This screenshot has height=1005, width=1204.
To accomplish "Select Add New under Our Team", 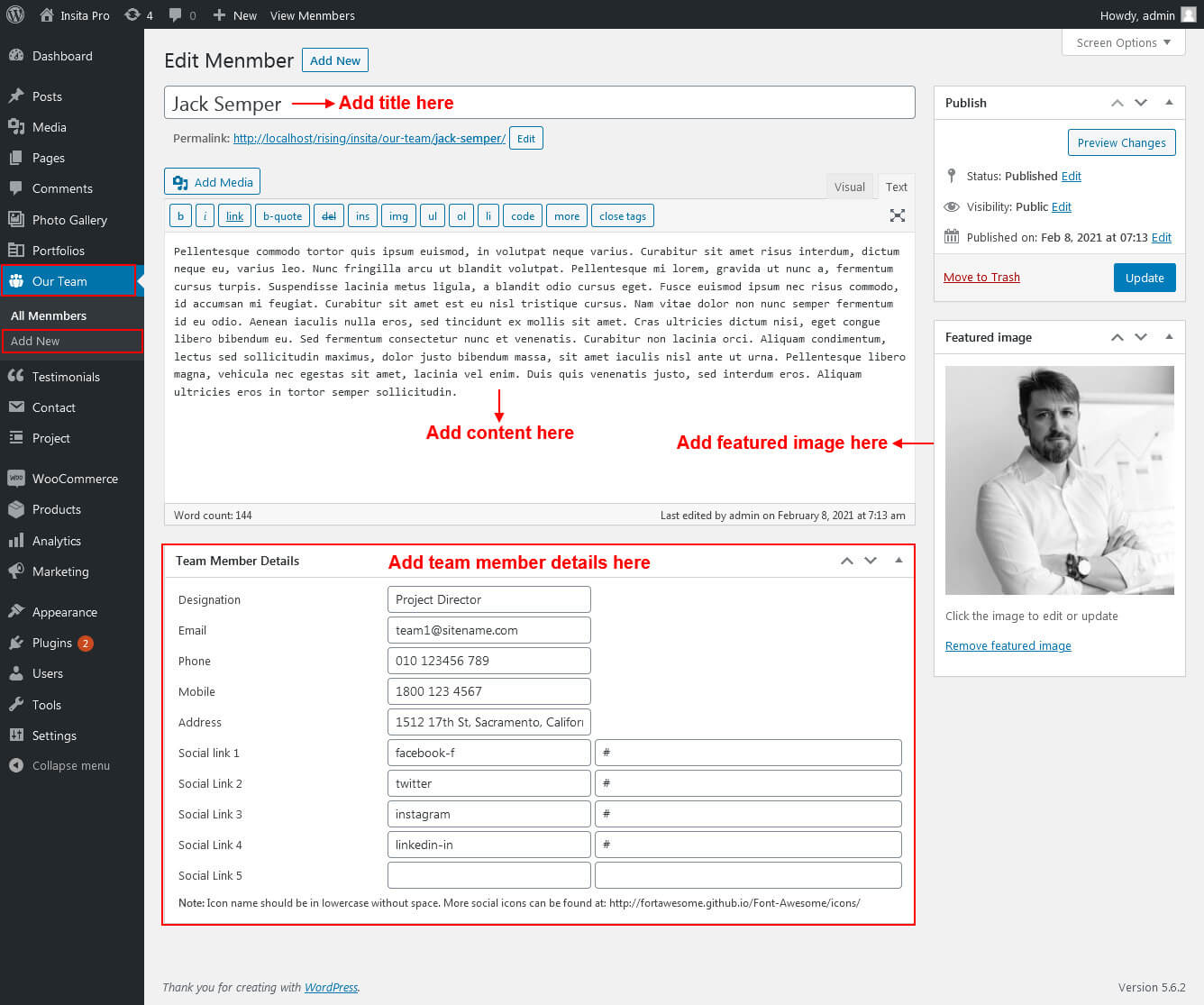I will tap(35, 341).
